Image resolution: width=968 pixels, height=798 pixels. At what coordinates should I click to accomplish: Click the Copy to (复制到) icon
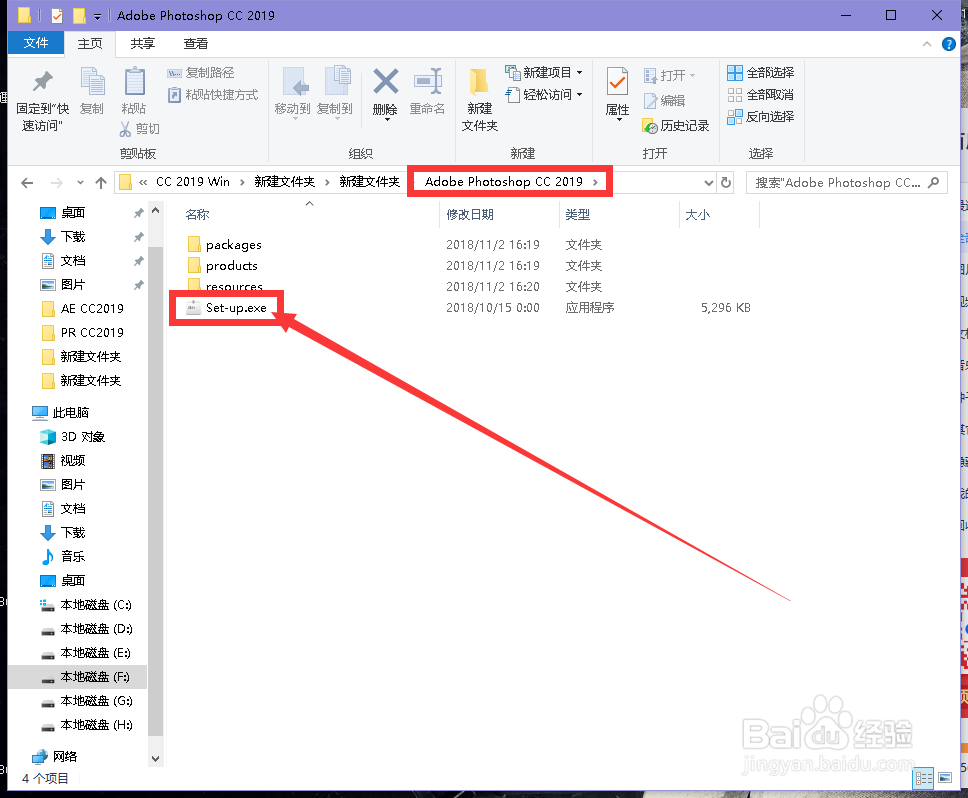point(337,82)
